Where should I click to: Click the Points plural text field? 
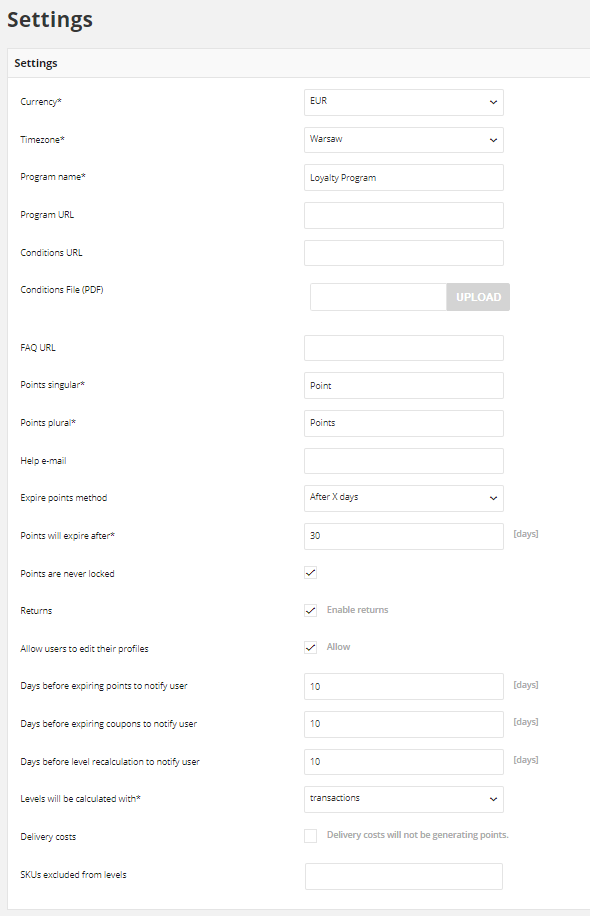[x=404, y=424]
